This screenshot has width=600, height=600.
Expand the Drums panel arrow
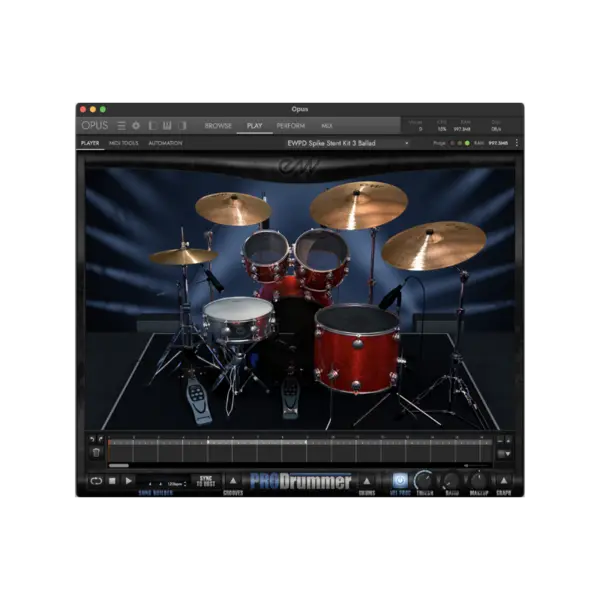tap(367, 481)
